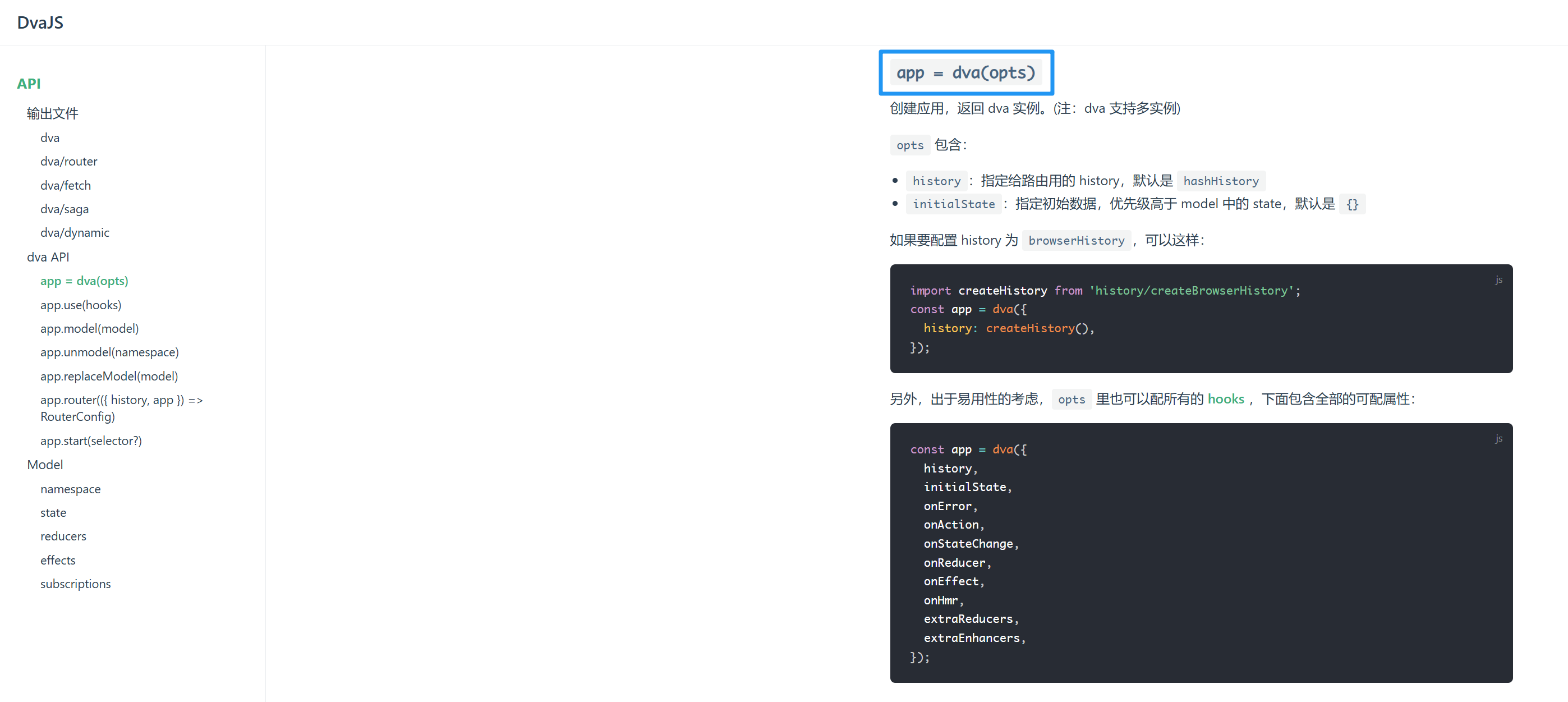Image resolution: width=1568 pixels, height=702 pixels.
Task: Click the 创建应用 description sentence
Action: click(x=1035, y=108)
